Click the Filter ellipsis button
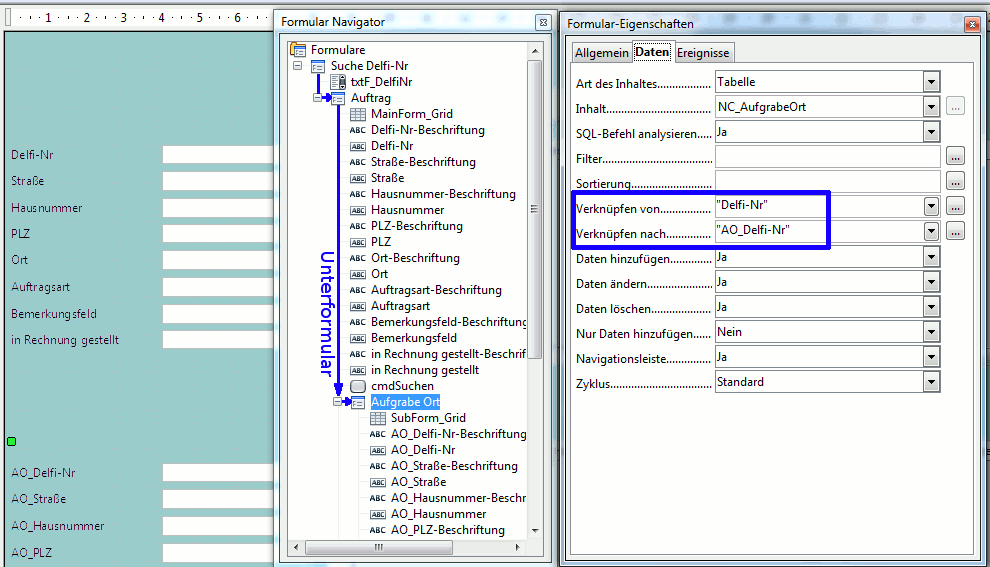990x567 pixels. pos(955,157)
